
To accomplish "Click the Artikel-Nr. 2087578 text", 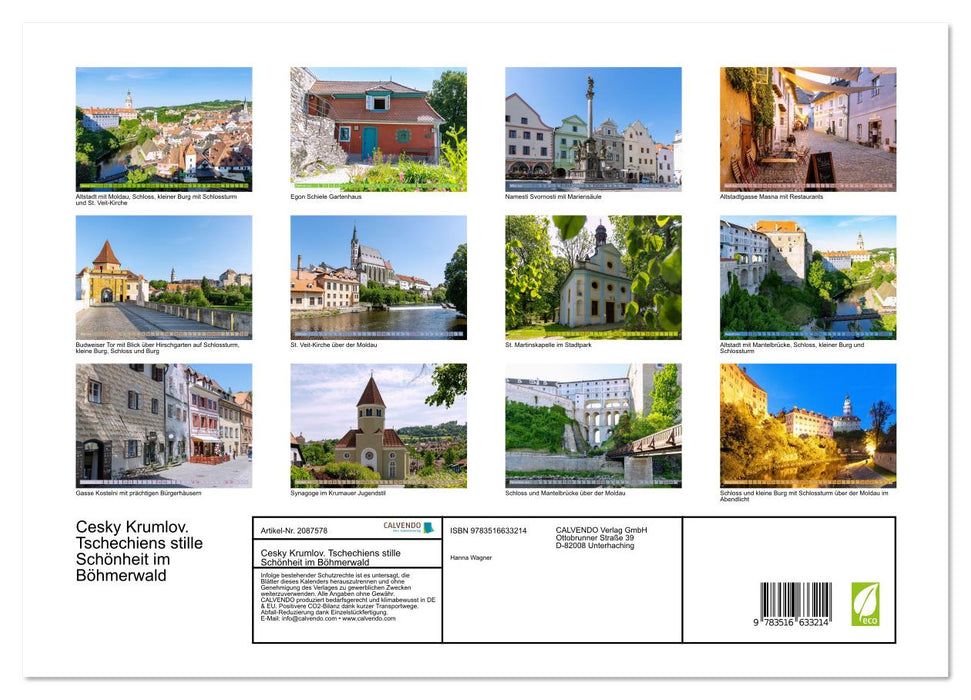I will click(294, 530).
